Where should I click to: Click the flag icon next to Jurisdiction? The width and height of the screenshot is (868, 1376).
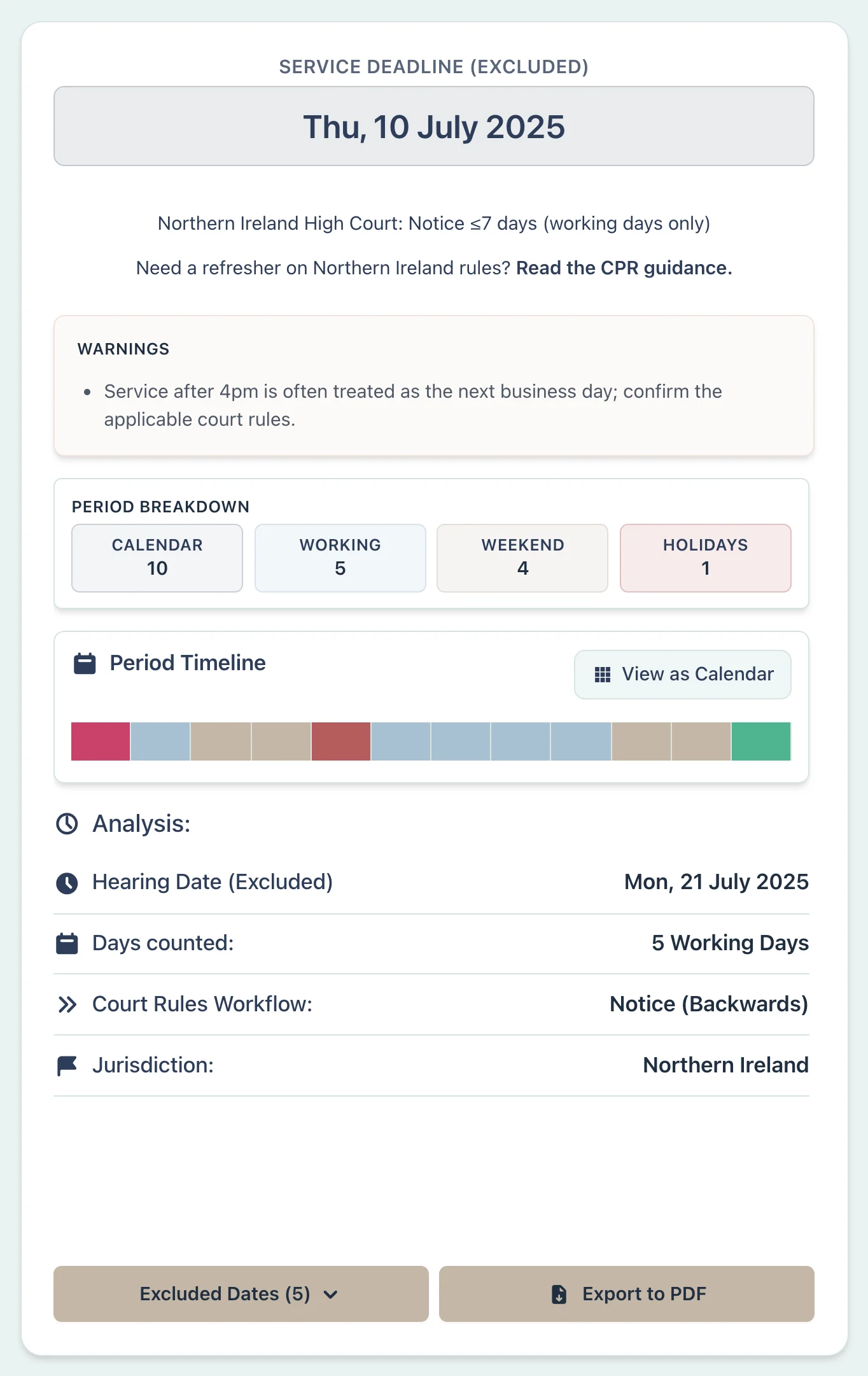click(x=66, y=1065)
